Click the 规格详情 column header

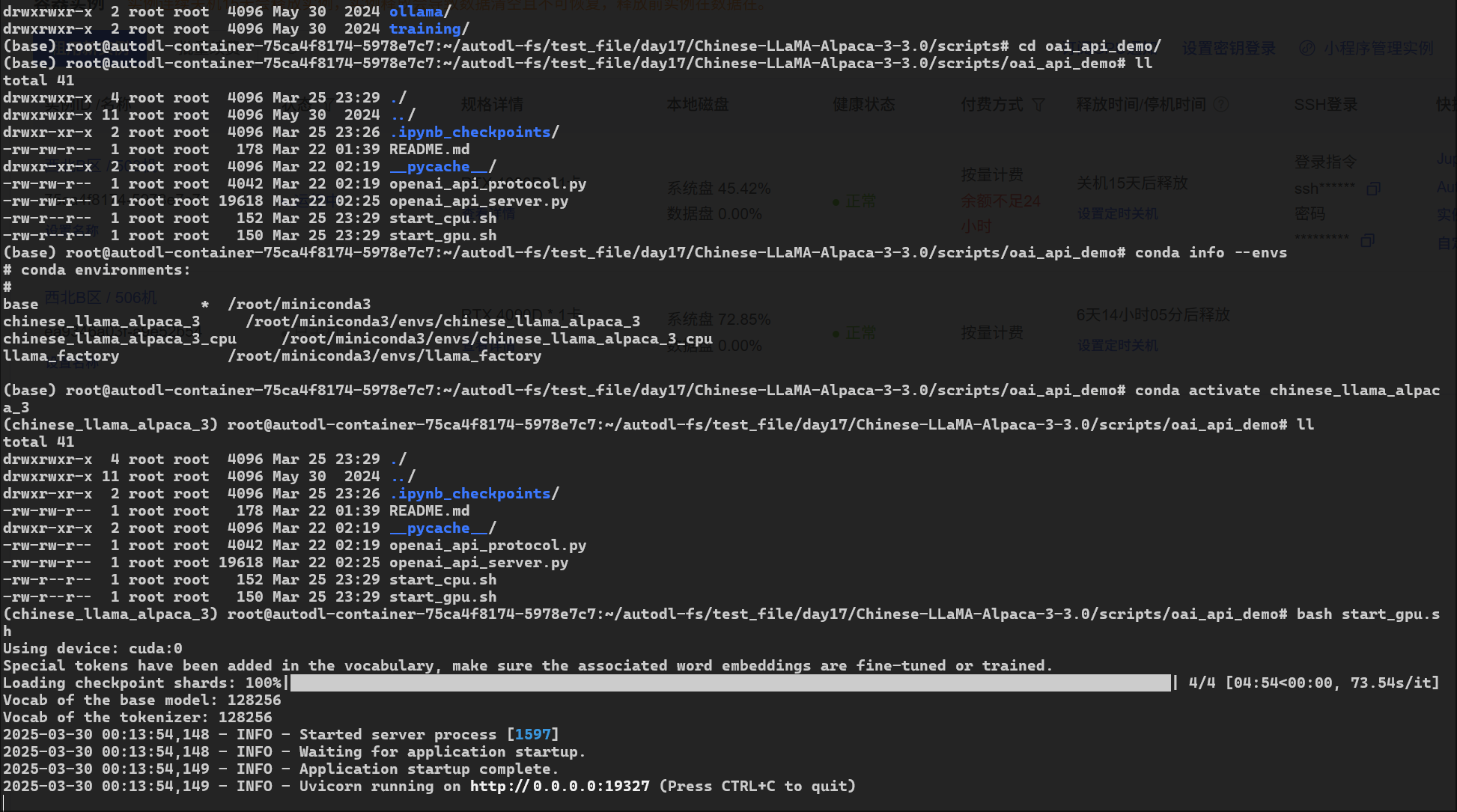pyautogui.click(x=492, y=105)
